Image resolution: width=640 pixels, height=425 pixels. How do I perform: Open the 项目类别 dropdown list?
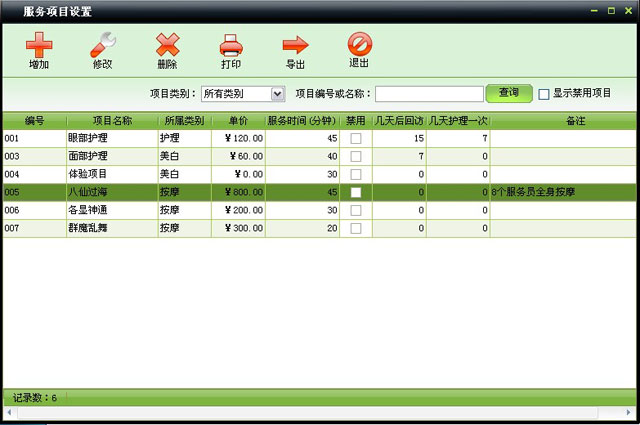pyautogui.click(x=278, y=94)
